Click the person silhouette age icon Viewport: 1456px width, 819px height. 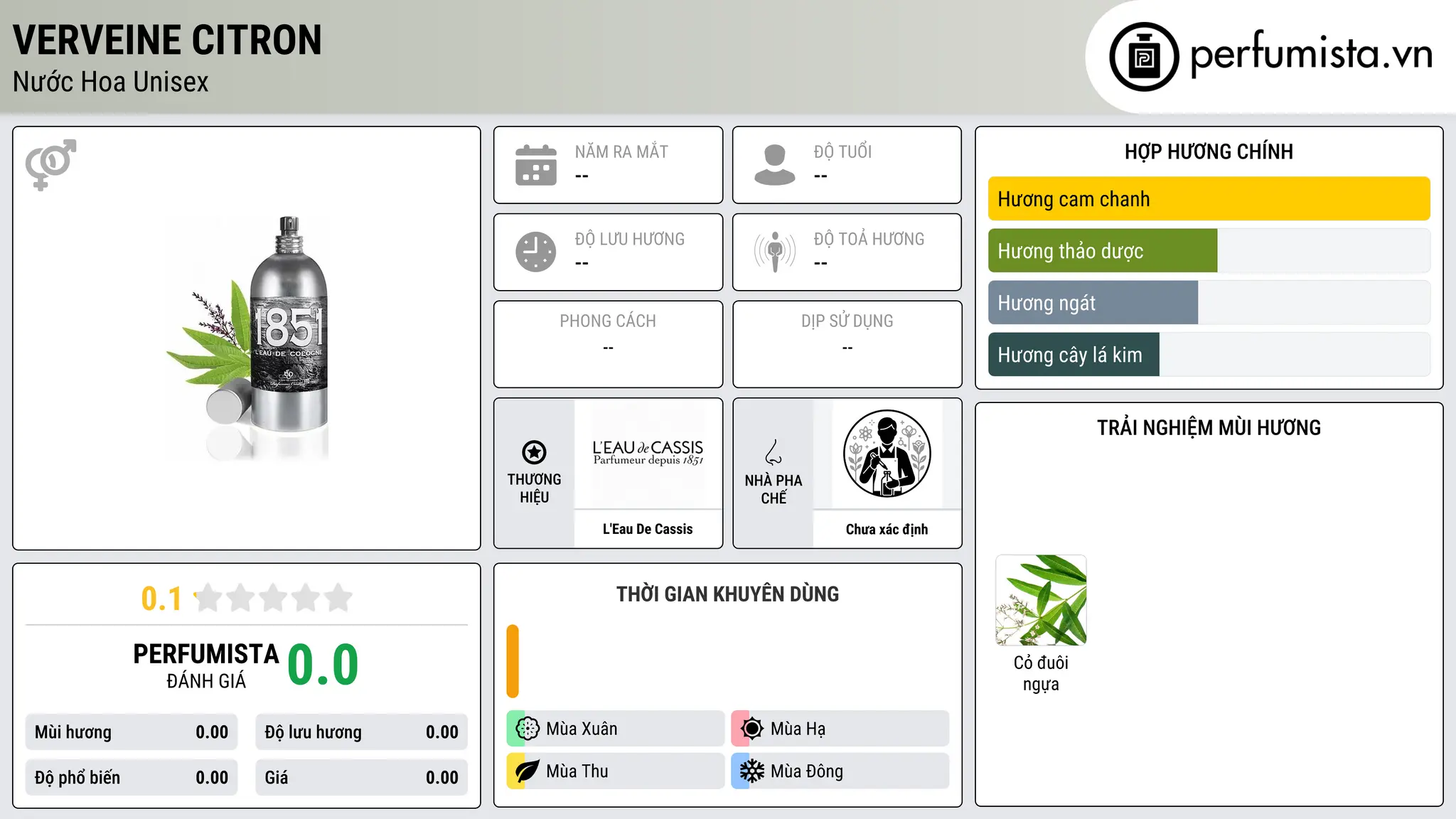(x=774, y=165)
